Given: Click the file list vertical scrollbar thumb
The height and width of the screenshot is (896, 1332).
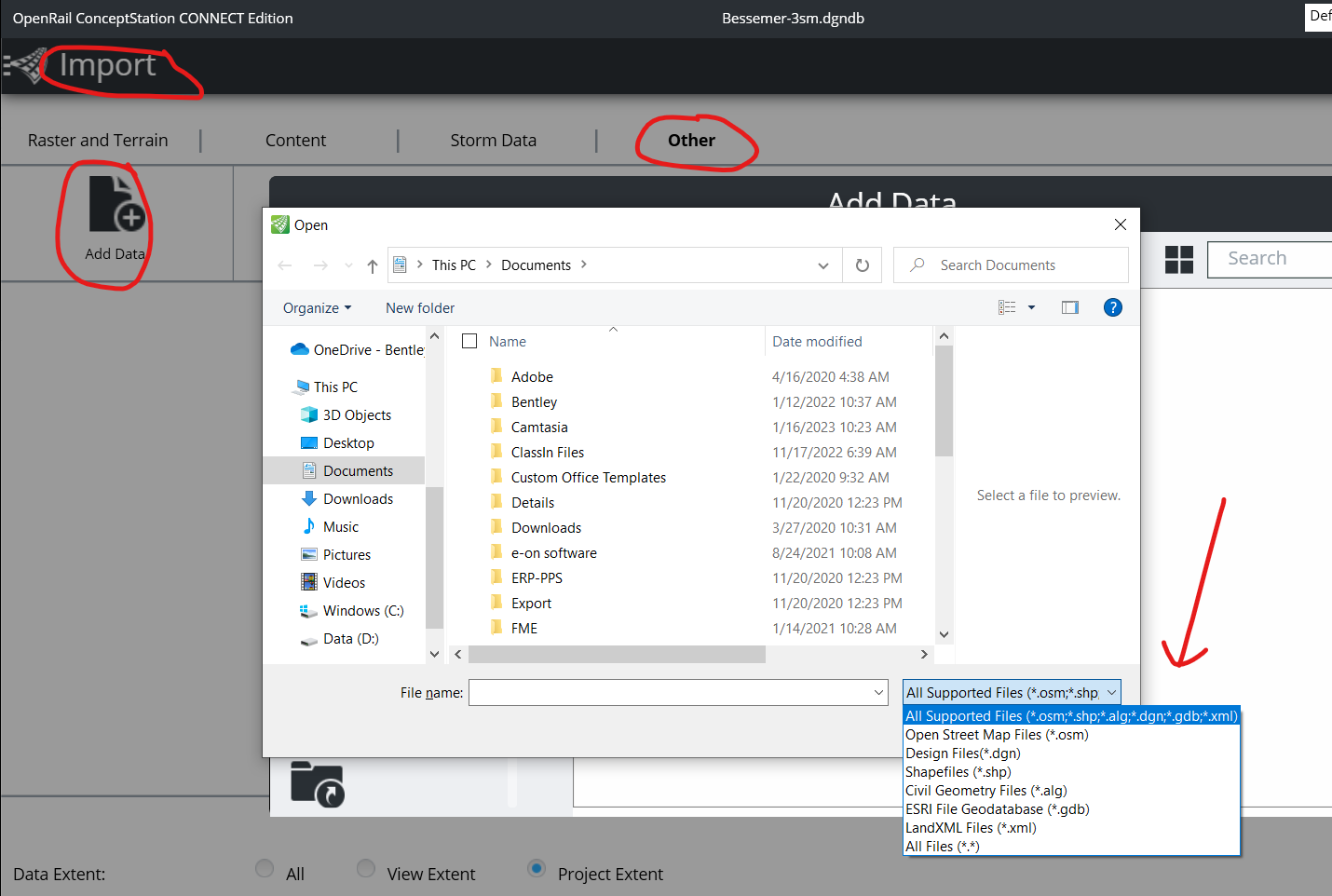Looking at the screenshot, I should 944,401.
